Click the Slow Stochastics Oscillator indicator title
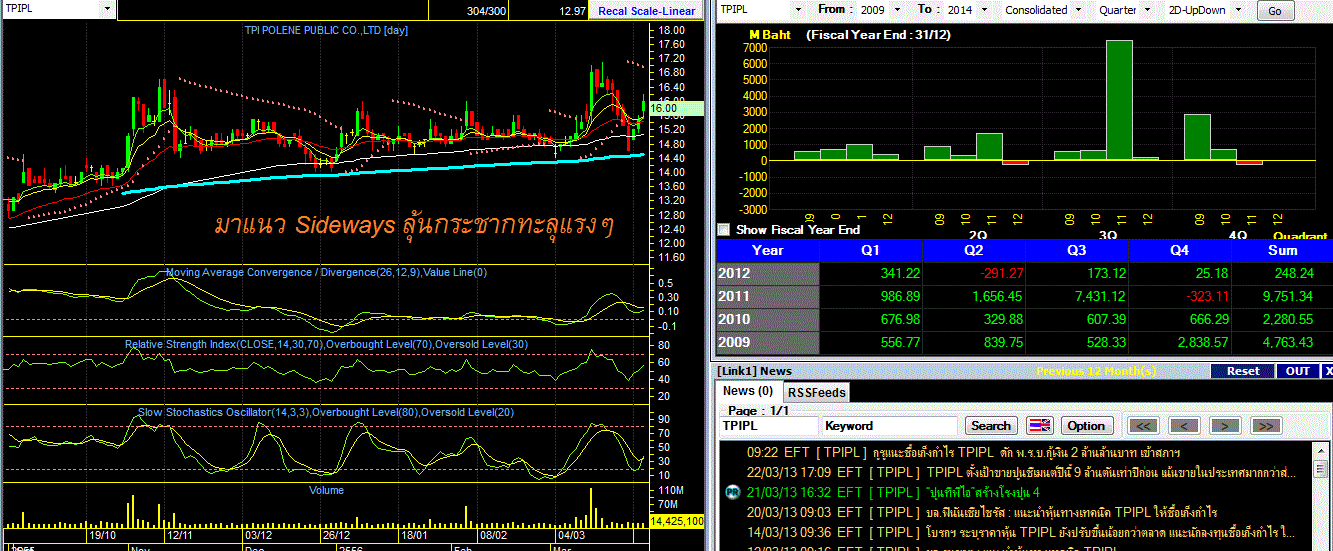Image resolution: width=1333 pixels, height=551 pixels. click(x=326, y=412)
